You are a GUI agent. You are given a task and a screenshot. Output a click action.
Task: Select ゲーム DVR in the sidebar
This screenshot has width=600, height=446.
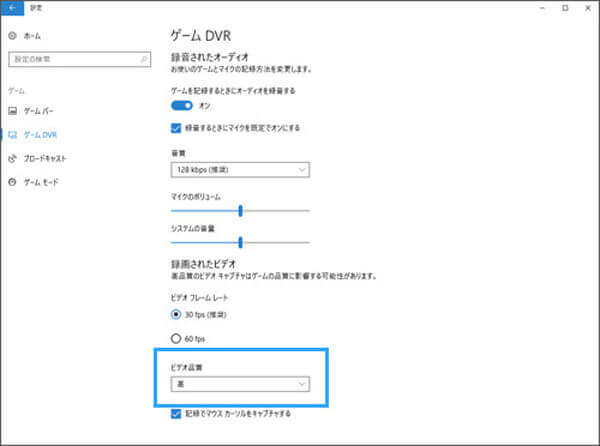(x=40, y=135)
